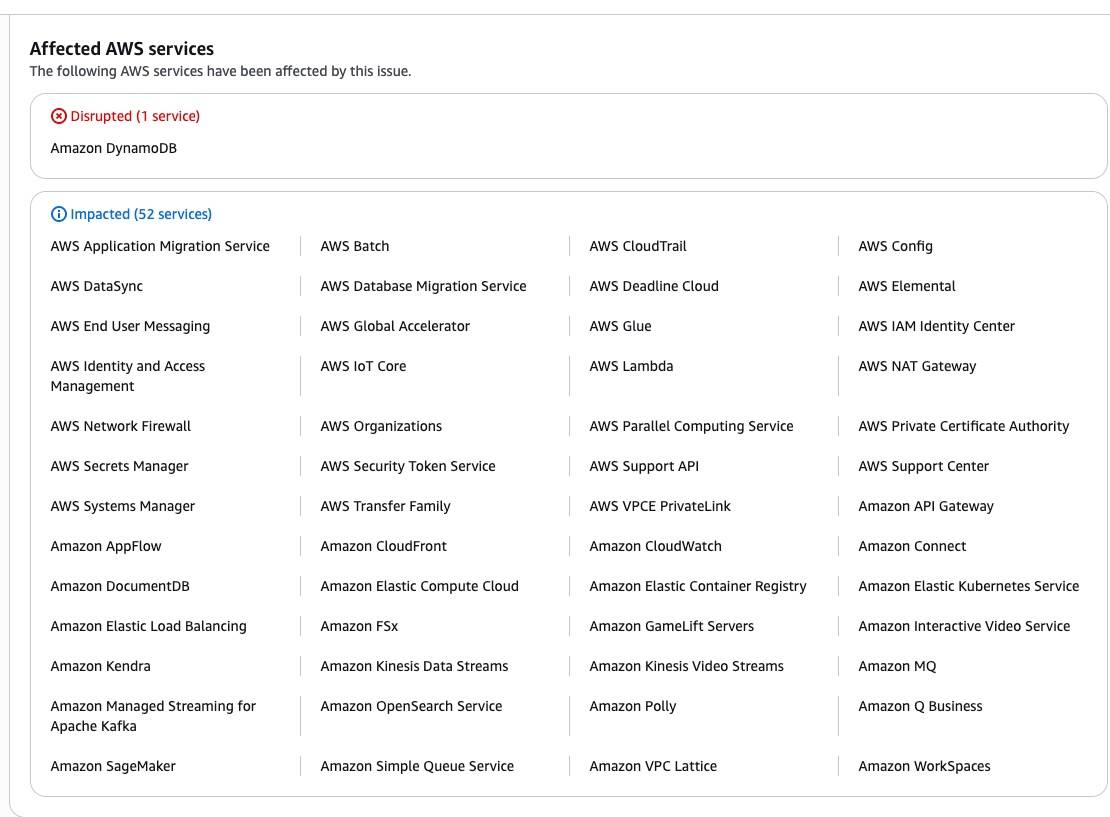
Task: Click the red Disrupted error icon
Action: (58, 117)
